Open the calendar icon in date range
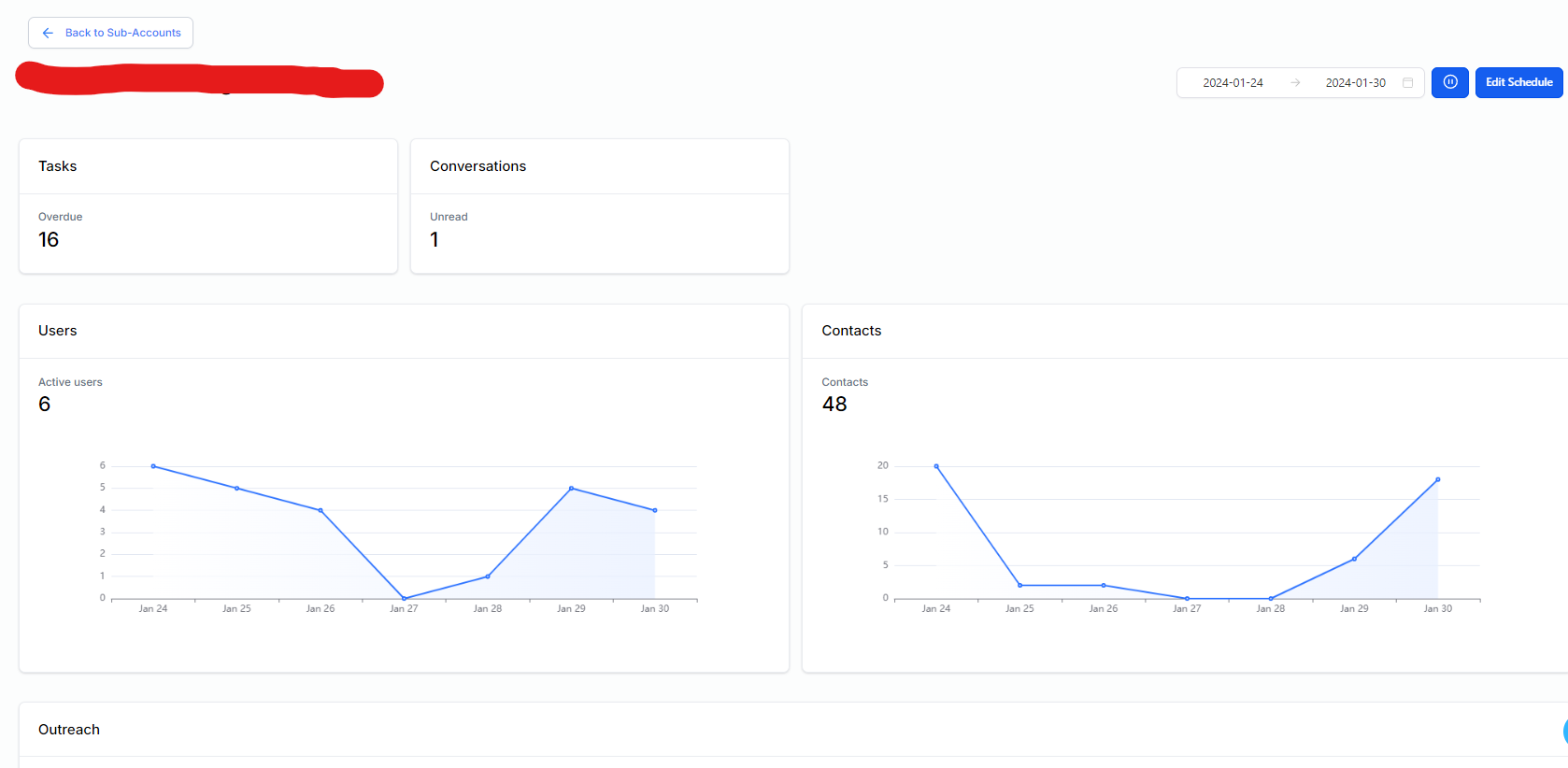Viewport: 1568px width, 768px height. 1407,82
